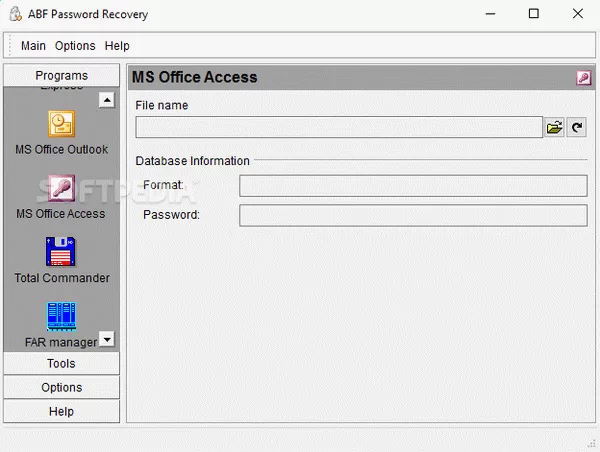This screenshot has width=600, height=452.
Task: Expand the Help sidebar section
Action: coord(61,411)
